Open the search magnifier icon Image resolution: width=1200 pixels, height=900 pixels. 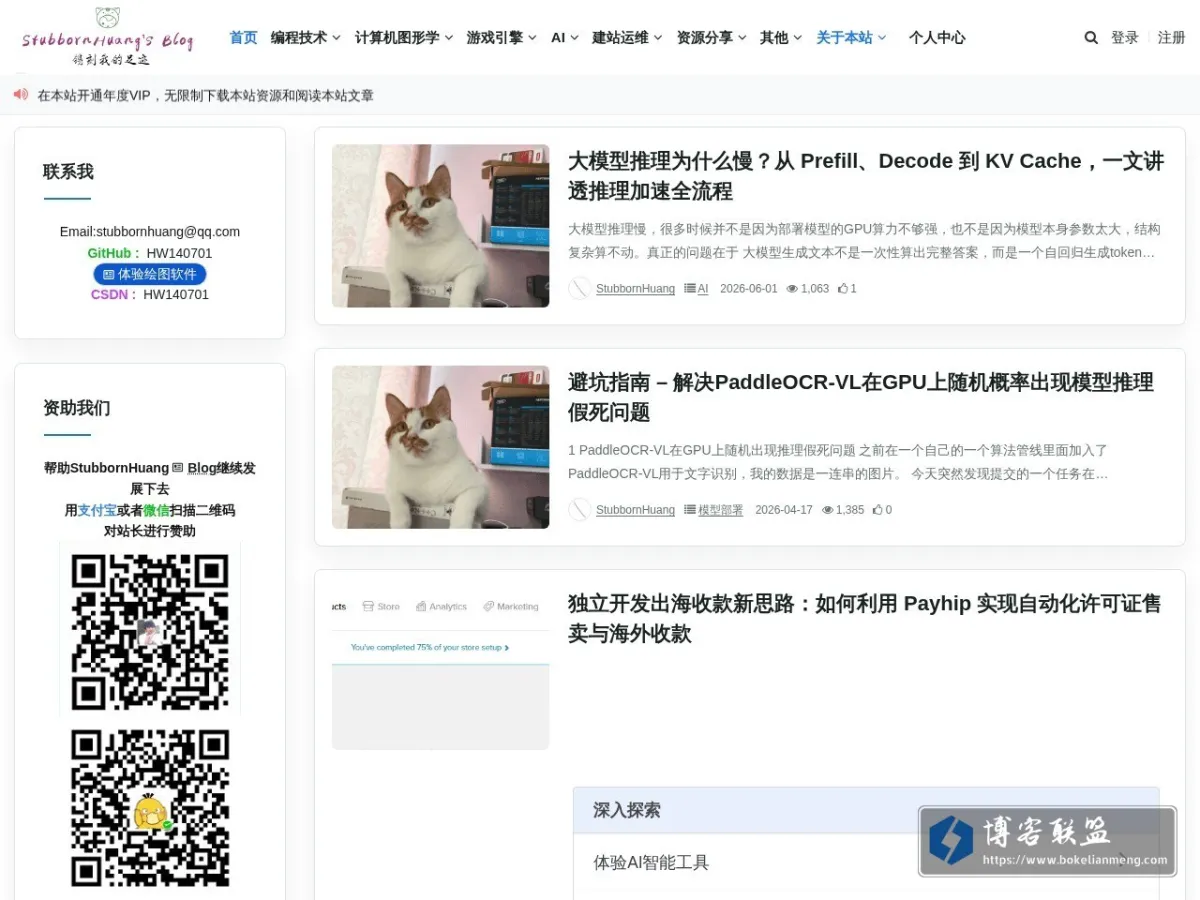[1091, 38]
